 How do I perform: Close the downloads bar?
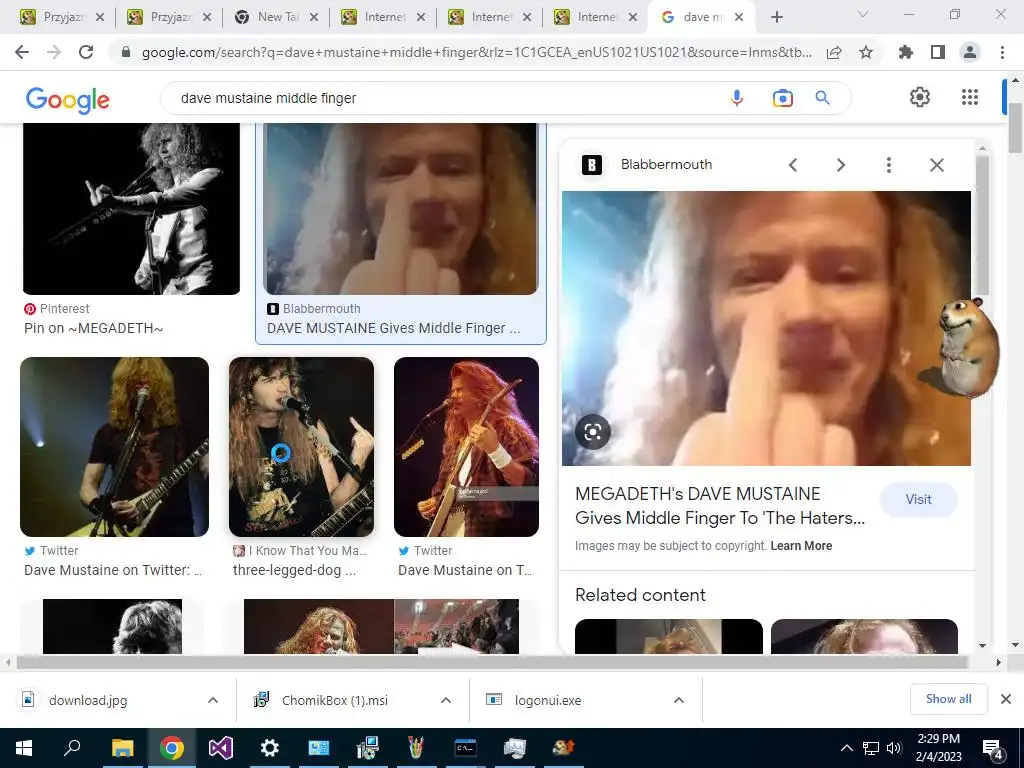(1006, 699)
